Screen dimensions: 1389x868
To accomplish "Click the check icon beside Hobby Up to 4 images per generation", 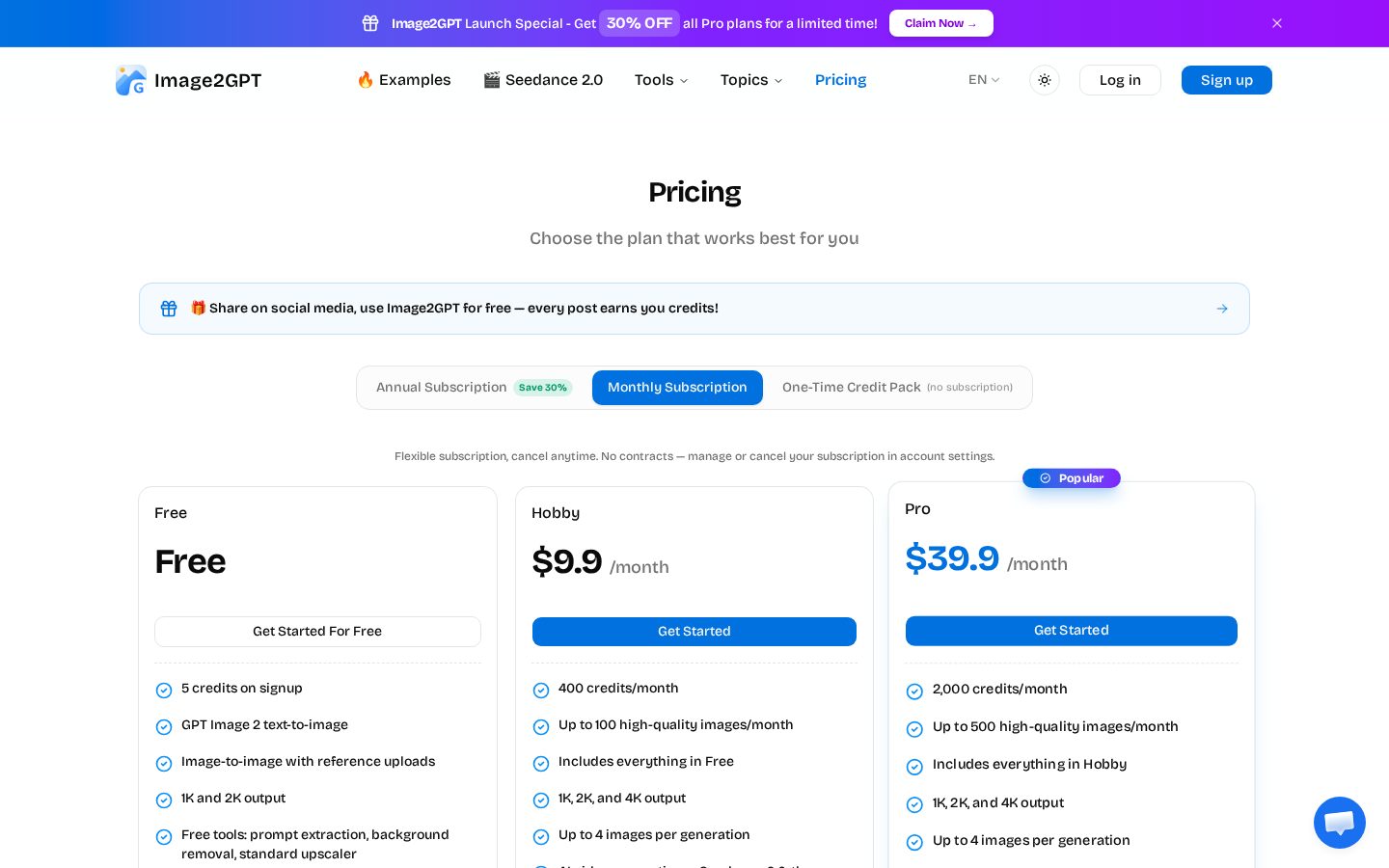I will [541, 836].
